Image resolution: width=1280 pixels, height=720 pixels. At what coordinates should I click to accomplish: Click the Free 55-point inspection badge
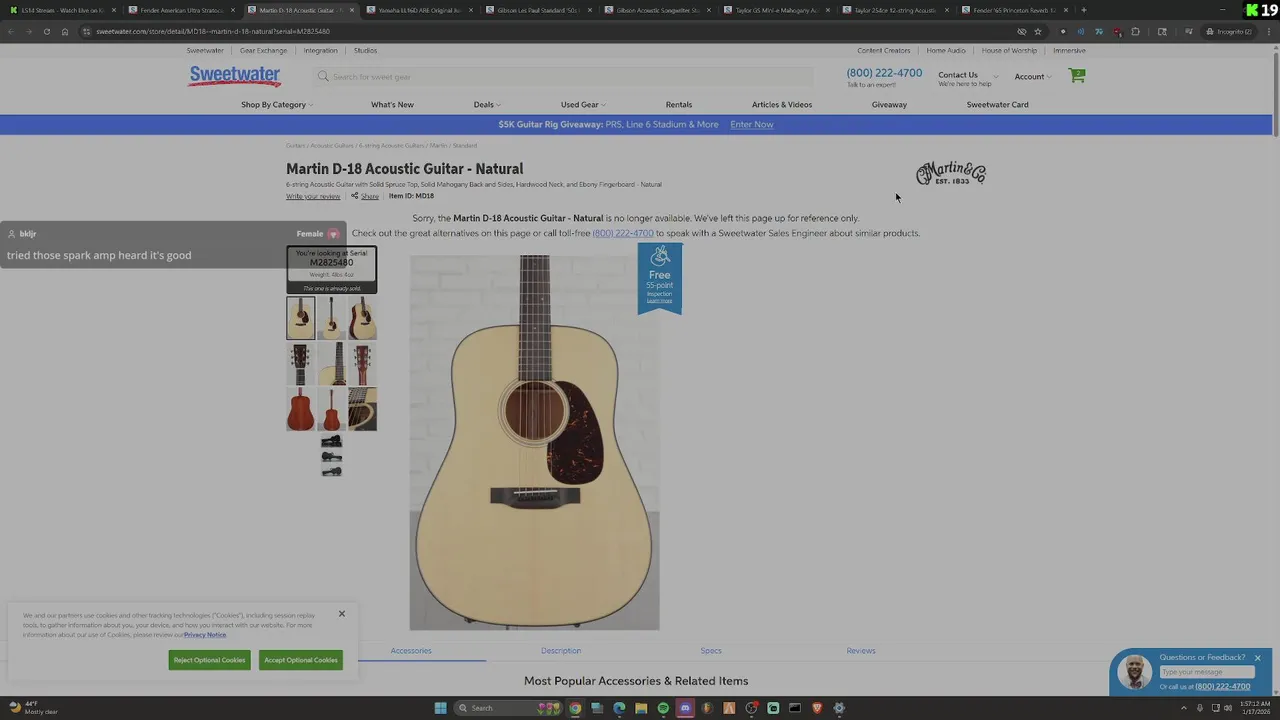(x=660, y=279)
